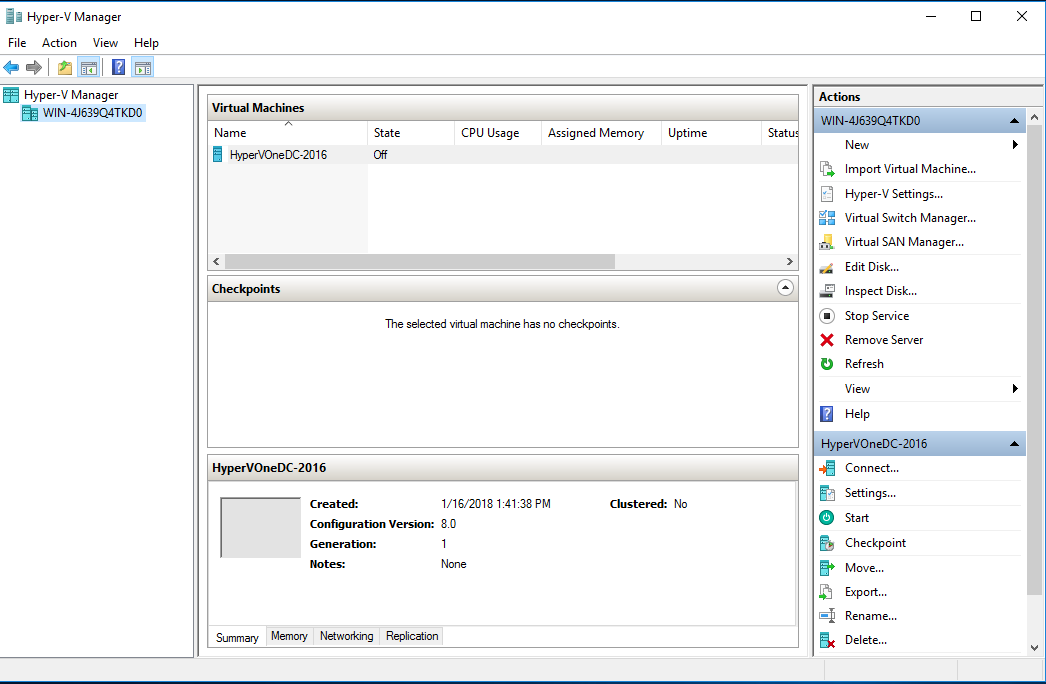This screenshot has width=1046, height=684.
Task: Refresh the server using the green Refresh icon
Action: [x=826, y=363]
